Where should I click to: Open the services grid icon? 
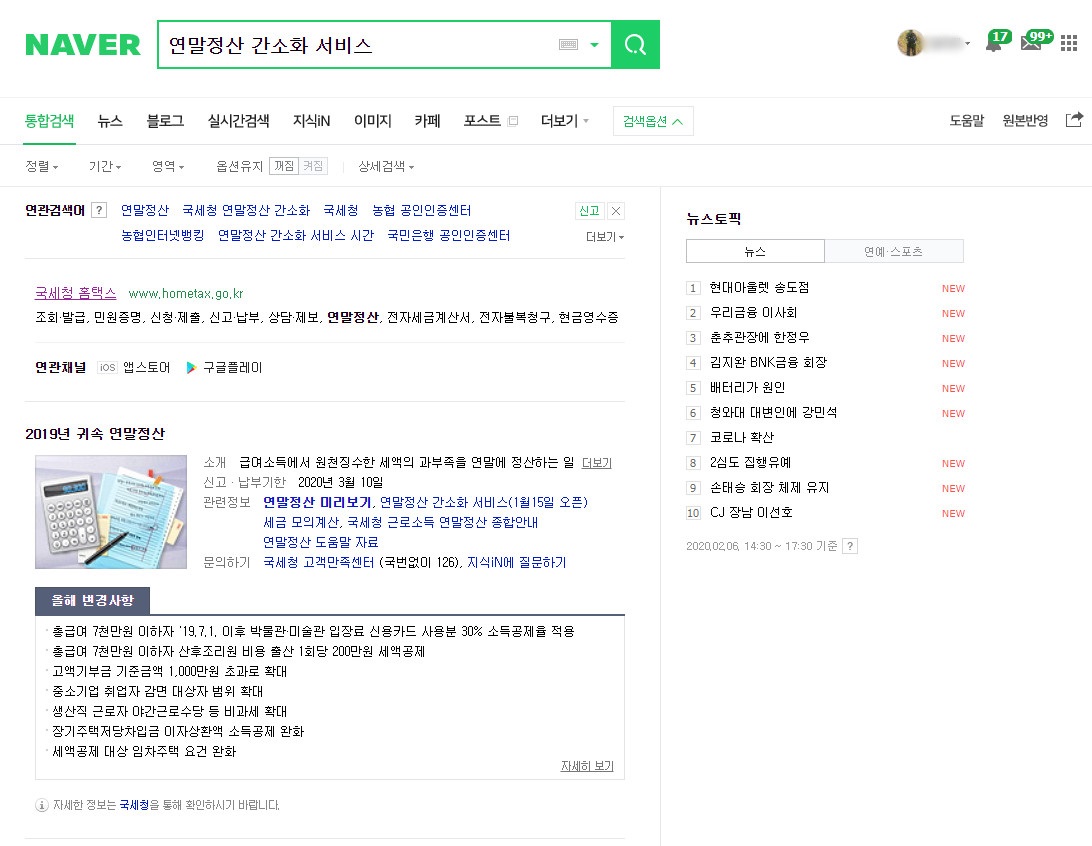pyautogui.click(x=1069, y=44)
